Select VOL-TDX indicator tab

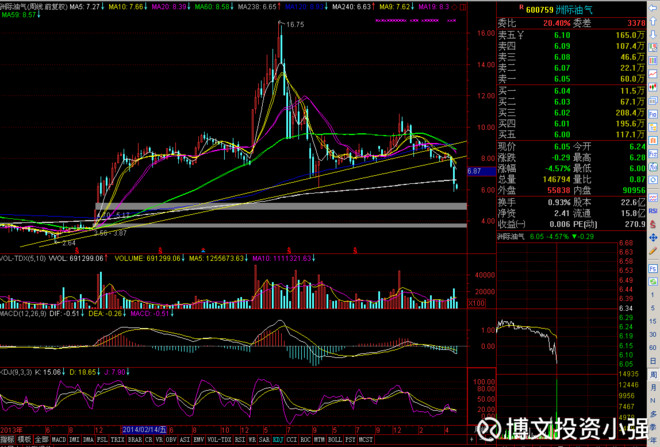(x=219, y=440)
